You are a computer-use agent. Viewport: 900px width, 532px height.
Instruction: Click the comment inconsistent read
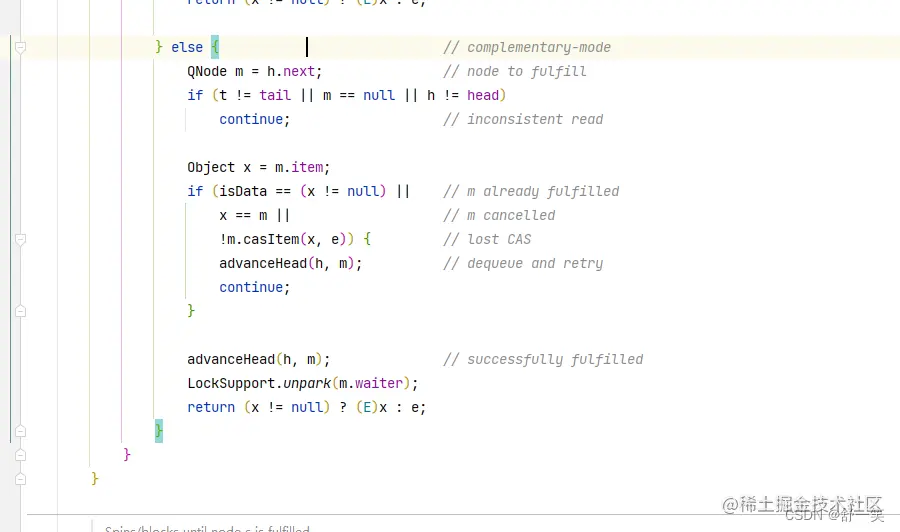coord(523,119)
